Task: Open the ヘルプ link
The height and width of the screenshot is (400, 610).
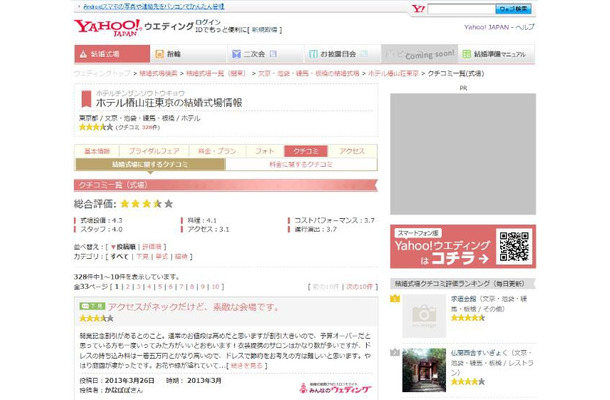Action: pyautogui.click(x=525, y=27)
